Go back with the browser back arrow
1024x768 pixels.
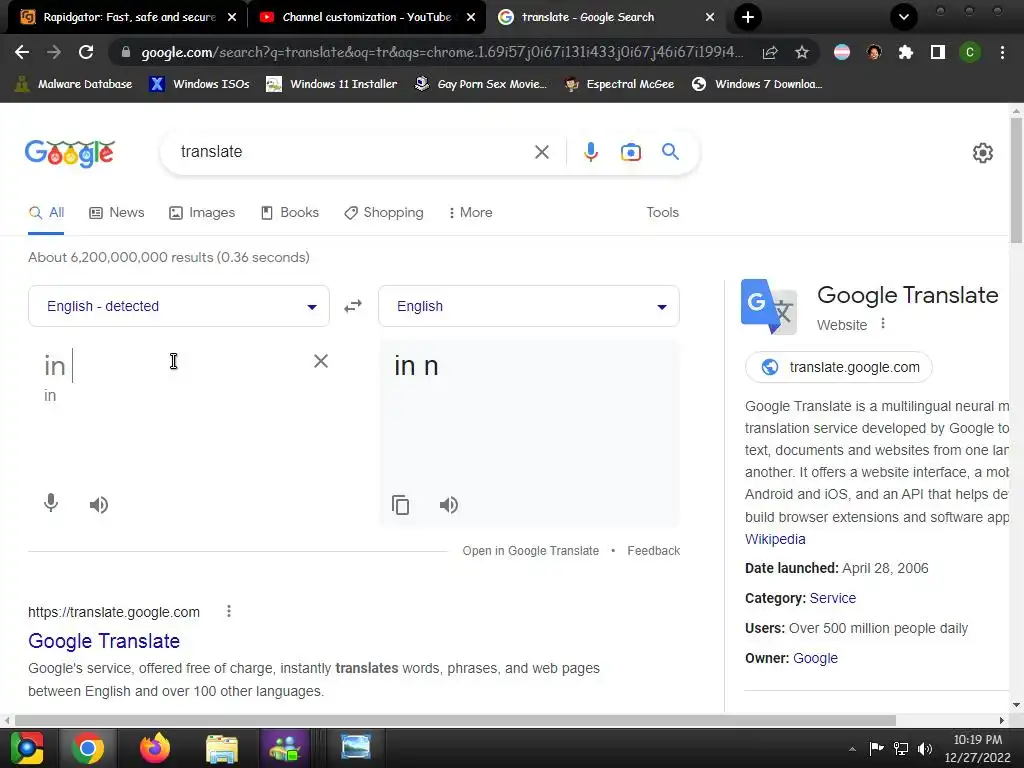pos(22,52)
